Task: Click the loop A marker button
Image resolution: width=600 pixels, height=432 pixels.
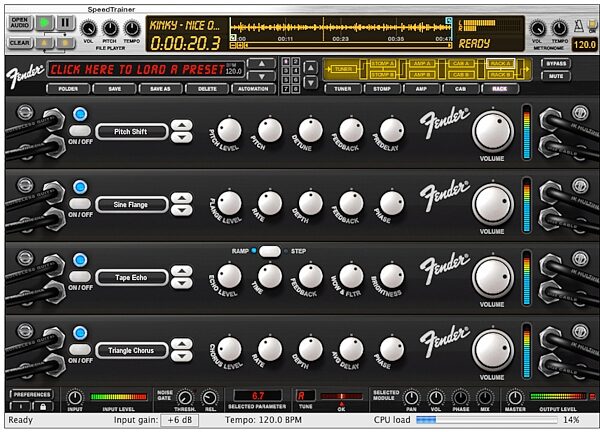Action: pos(45,42)
